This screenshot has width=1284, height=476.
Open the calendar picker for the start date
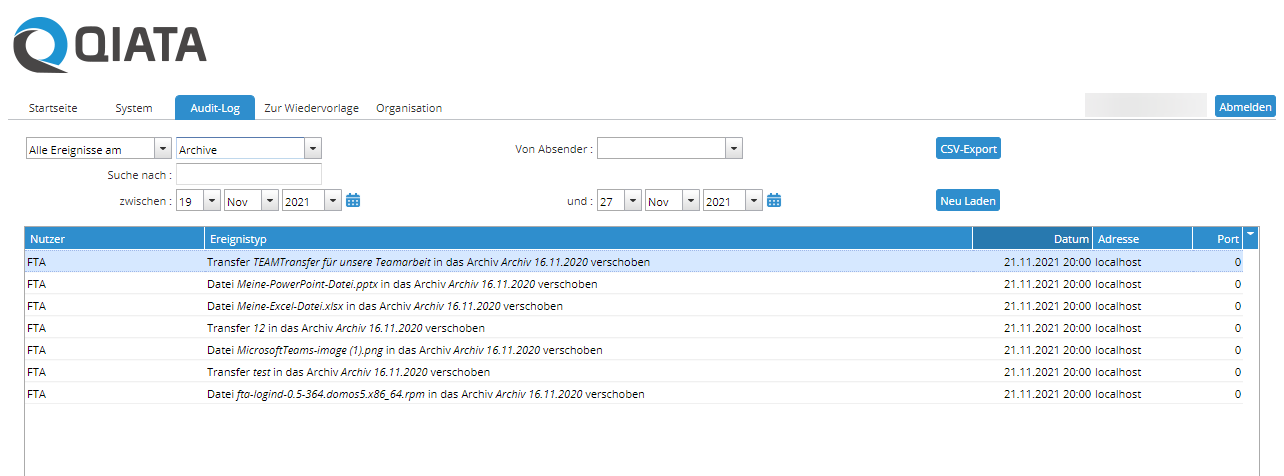[352, 201]
